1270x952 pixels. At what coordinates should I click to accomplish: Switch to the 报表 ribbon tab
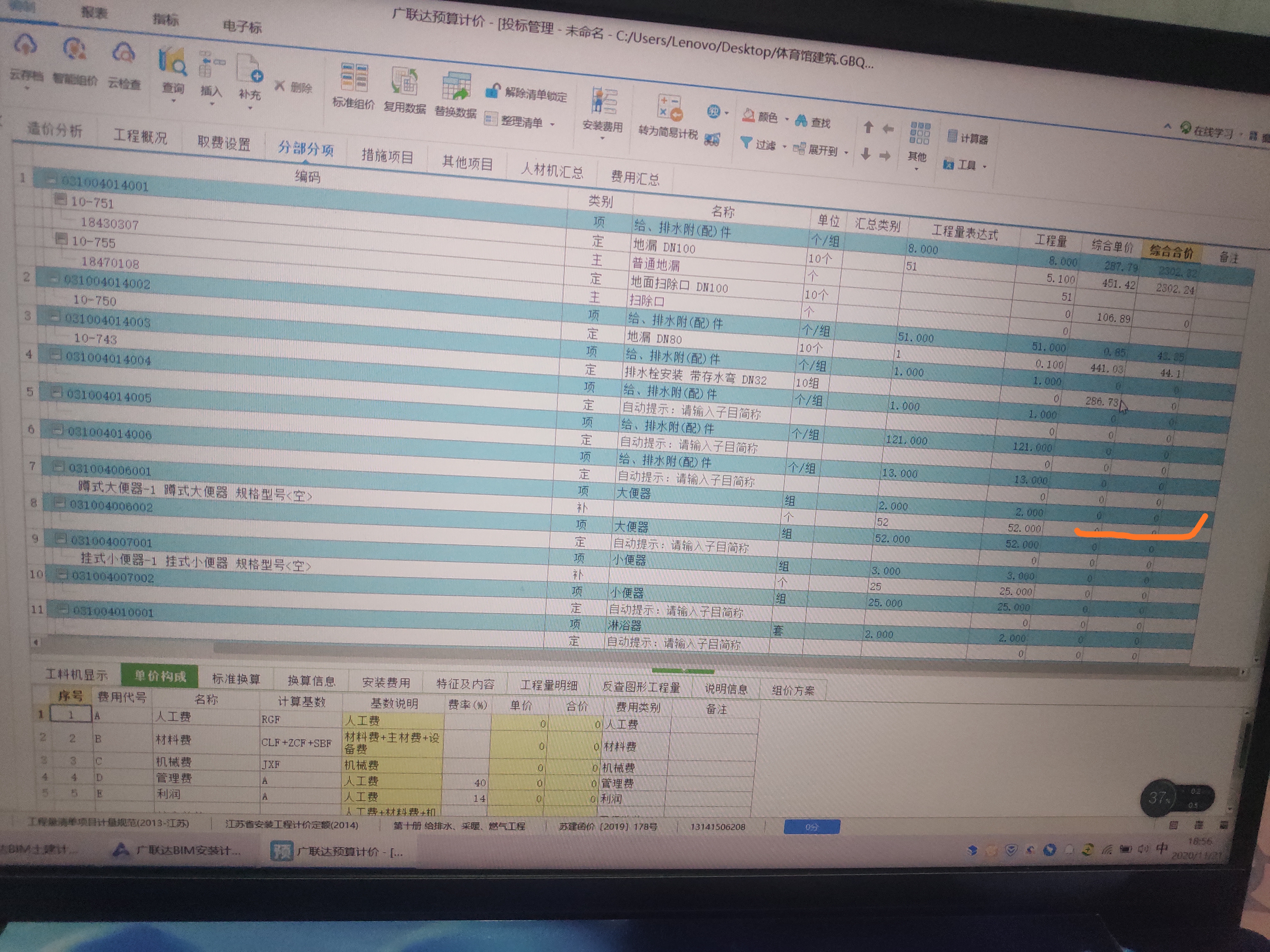(94, 12)
